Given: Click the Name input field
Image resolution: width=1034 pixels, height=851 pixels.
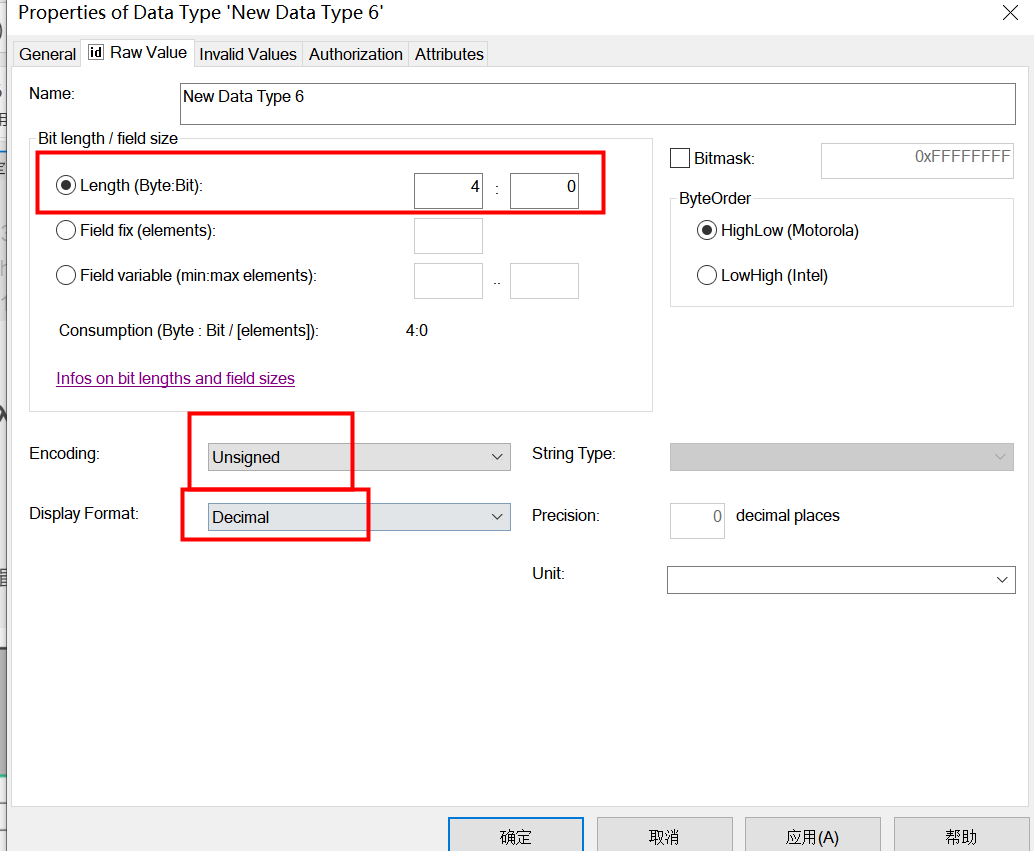Looking at the screenshot, I should pos(597,104).
